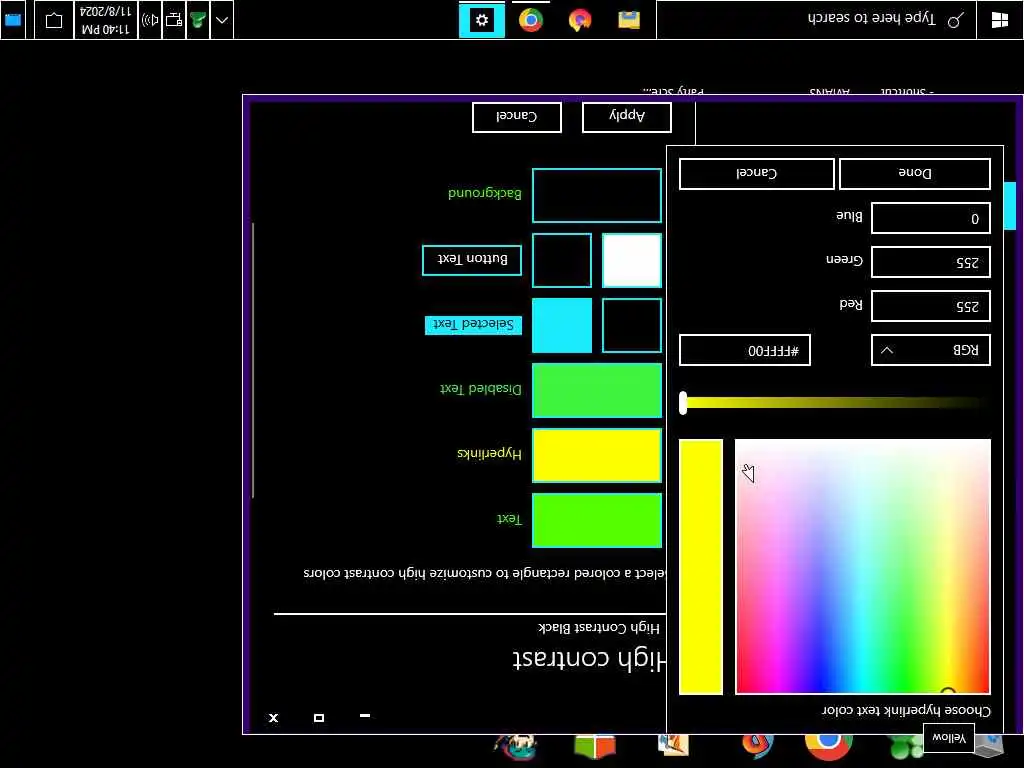Viewport: 1024px width, 768px height.
Task: Click the search magnifier icon on taskbar
Action: pyautogui.click(x=955, y=20)
